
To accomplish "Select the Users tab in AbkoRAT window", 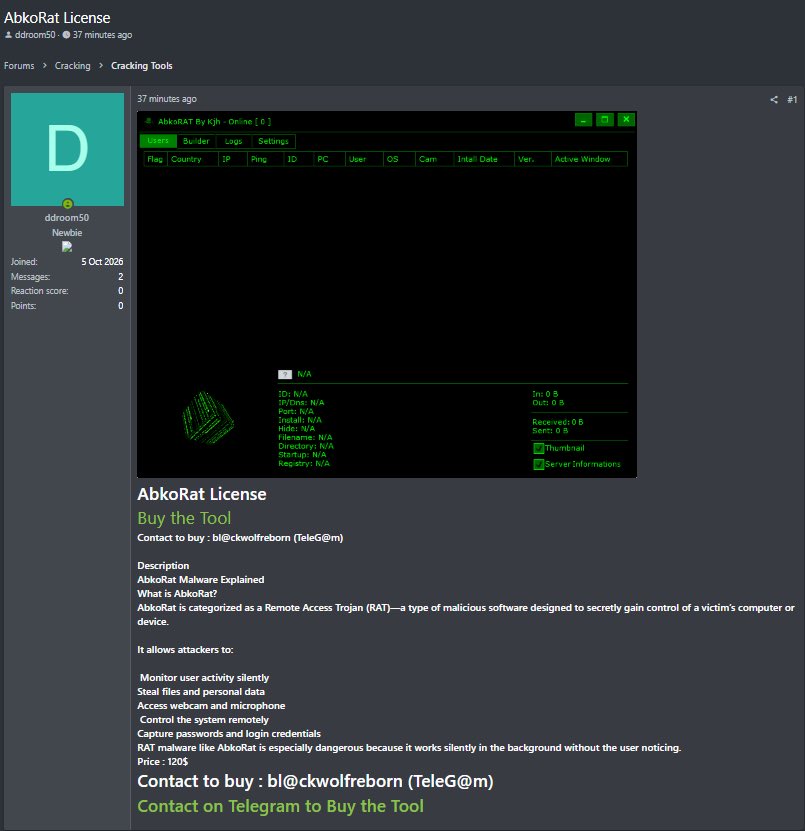I will click(x=158, y=141).
